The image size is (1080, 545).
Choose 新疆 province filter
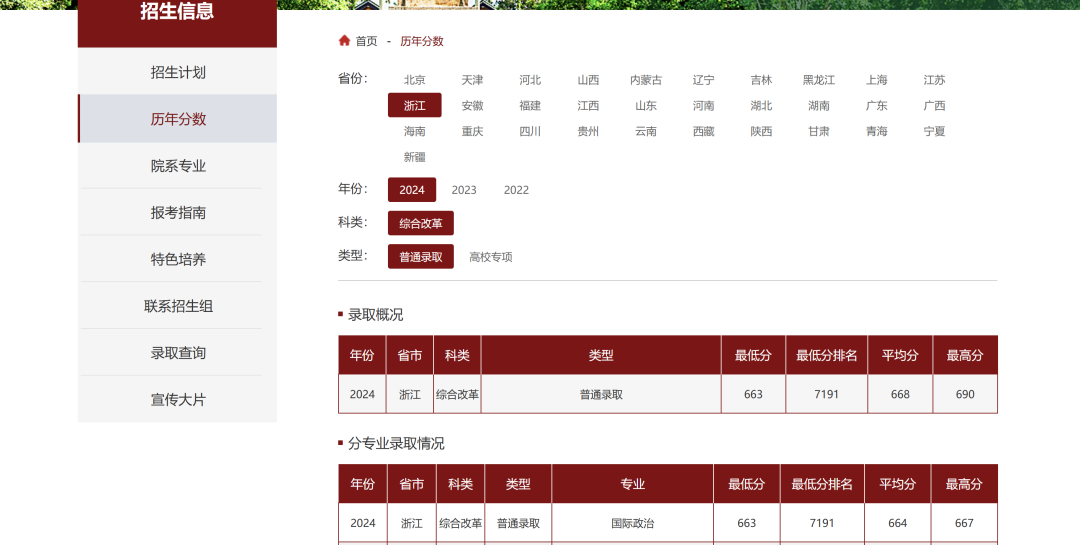tap(415, 157)
